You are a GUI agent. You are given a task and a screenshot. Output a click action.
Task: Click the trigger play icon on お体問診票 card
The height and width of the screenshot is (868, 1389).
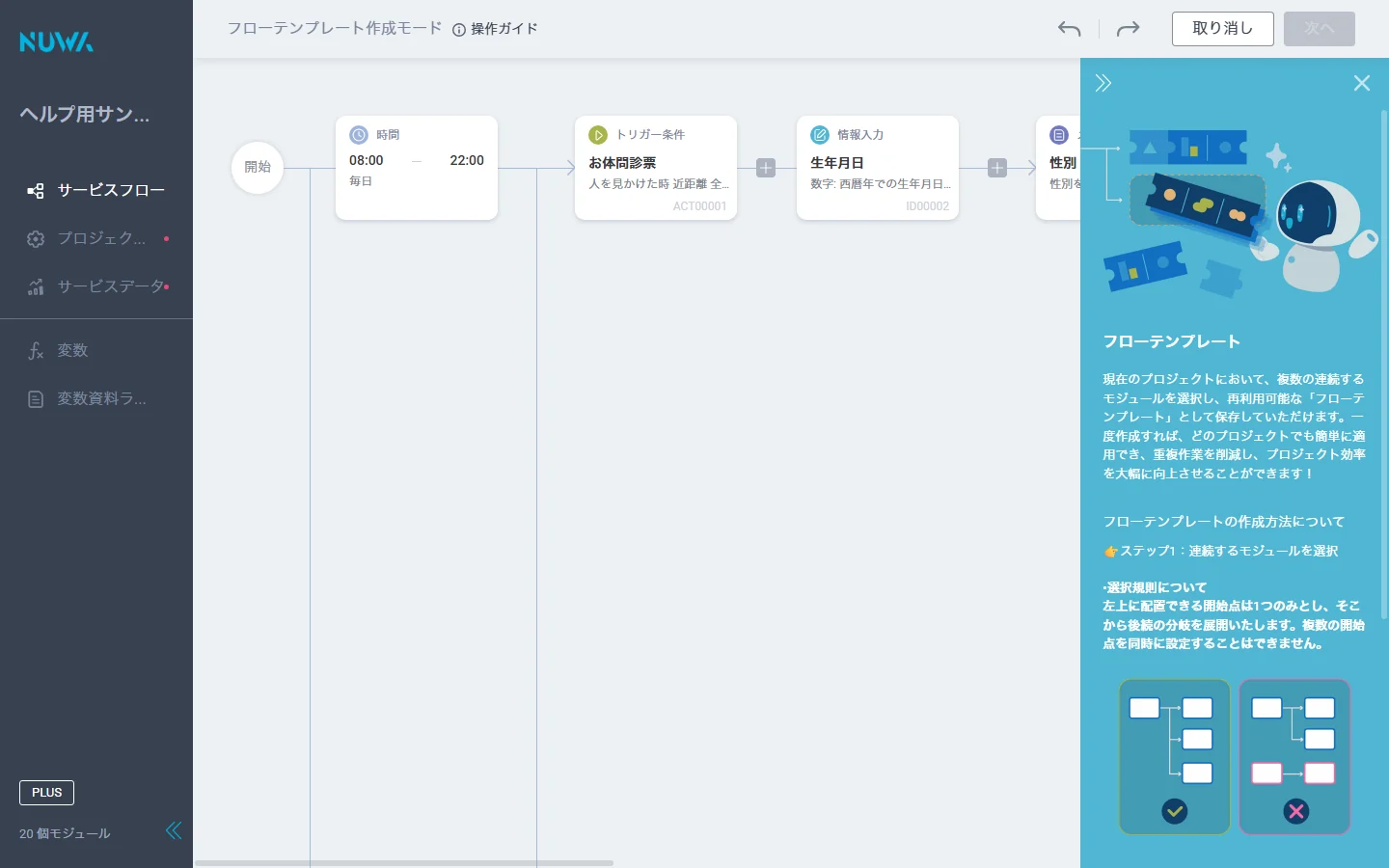click(x=598, y=135)
